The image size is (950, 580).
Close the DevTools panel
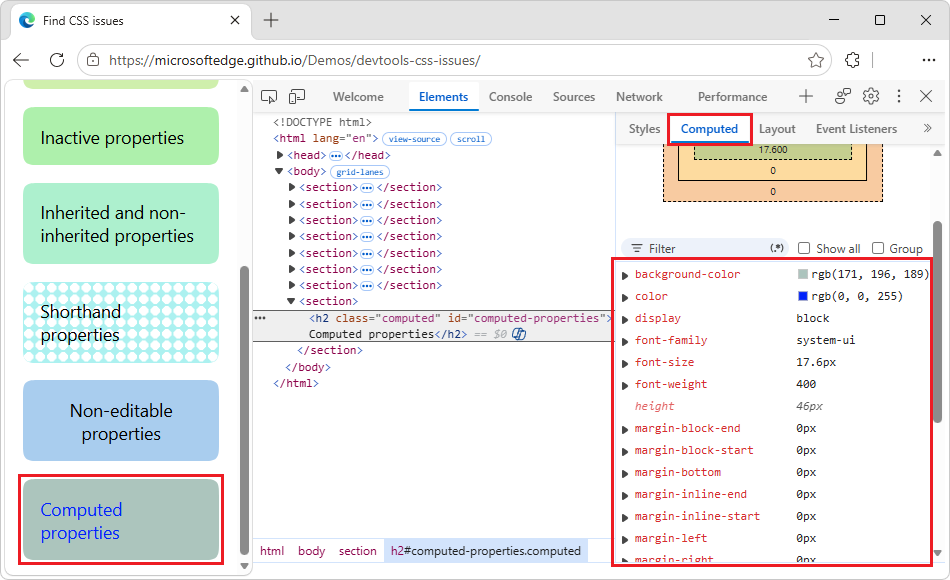pos(926,96)
